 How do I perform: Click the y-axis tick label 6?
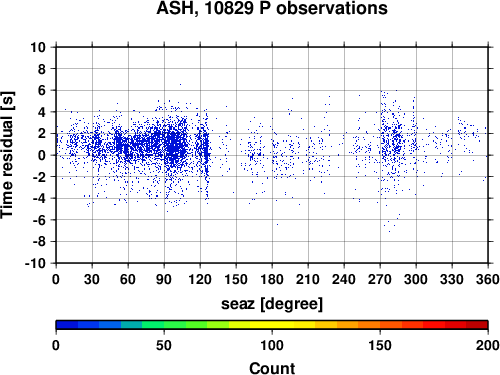tap(42, 90)
